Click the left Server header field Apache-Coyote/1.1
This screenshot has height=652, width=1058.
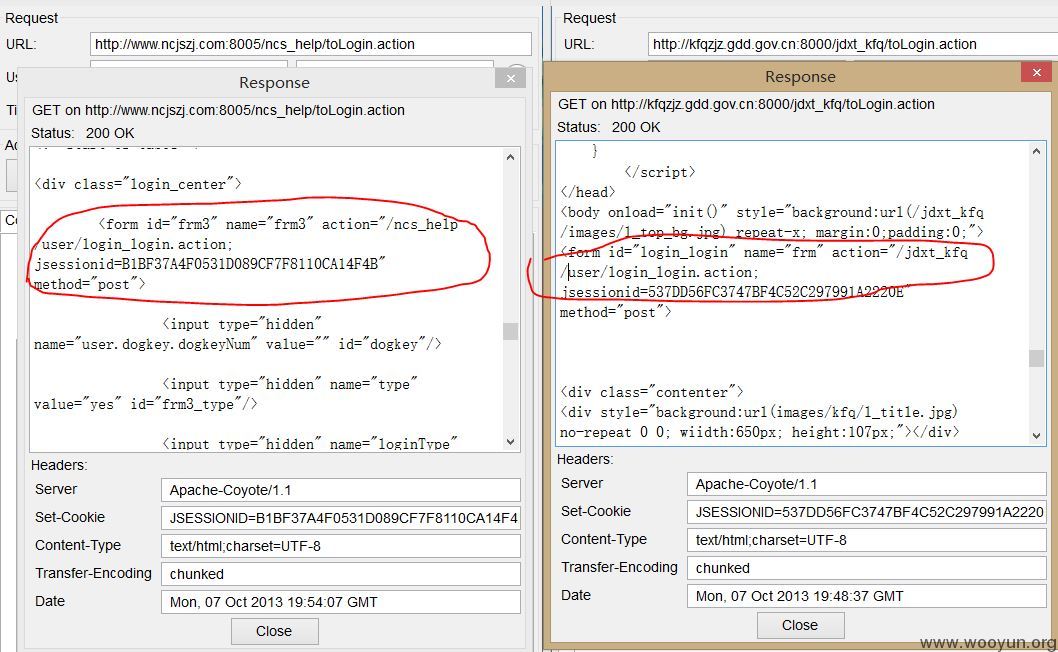point(341,490)
